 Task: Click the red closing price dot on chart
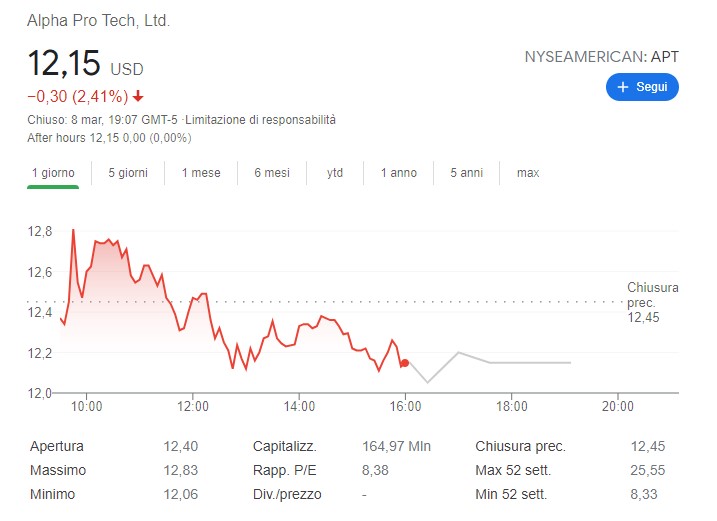(x=404, y=363)
